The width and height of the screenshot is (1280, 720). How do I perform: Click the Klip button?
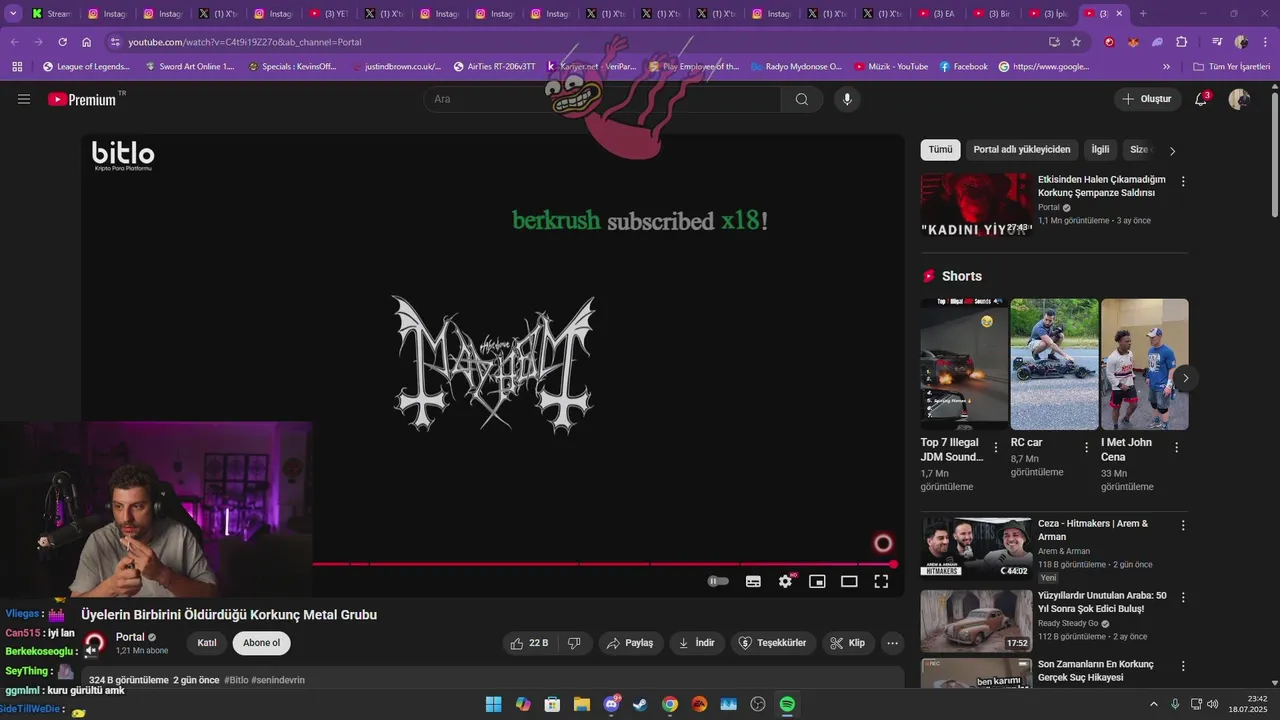pos(848,643)
